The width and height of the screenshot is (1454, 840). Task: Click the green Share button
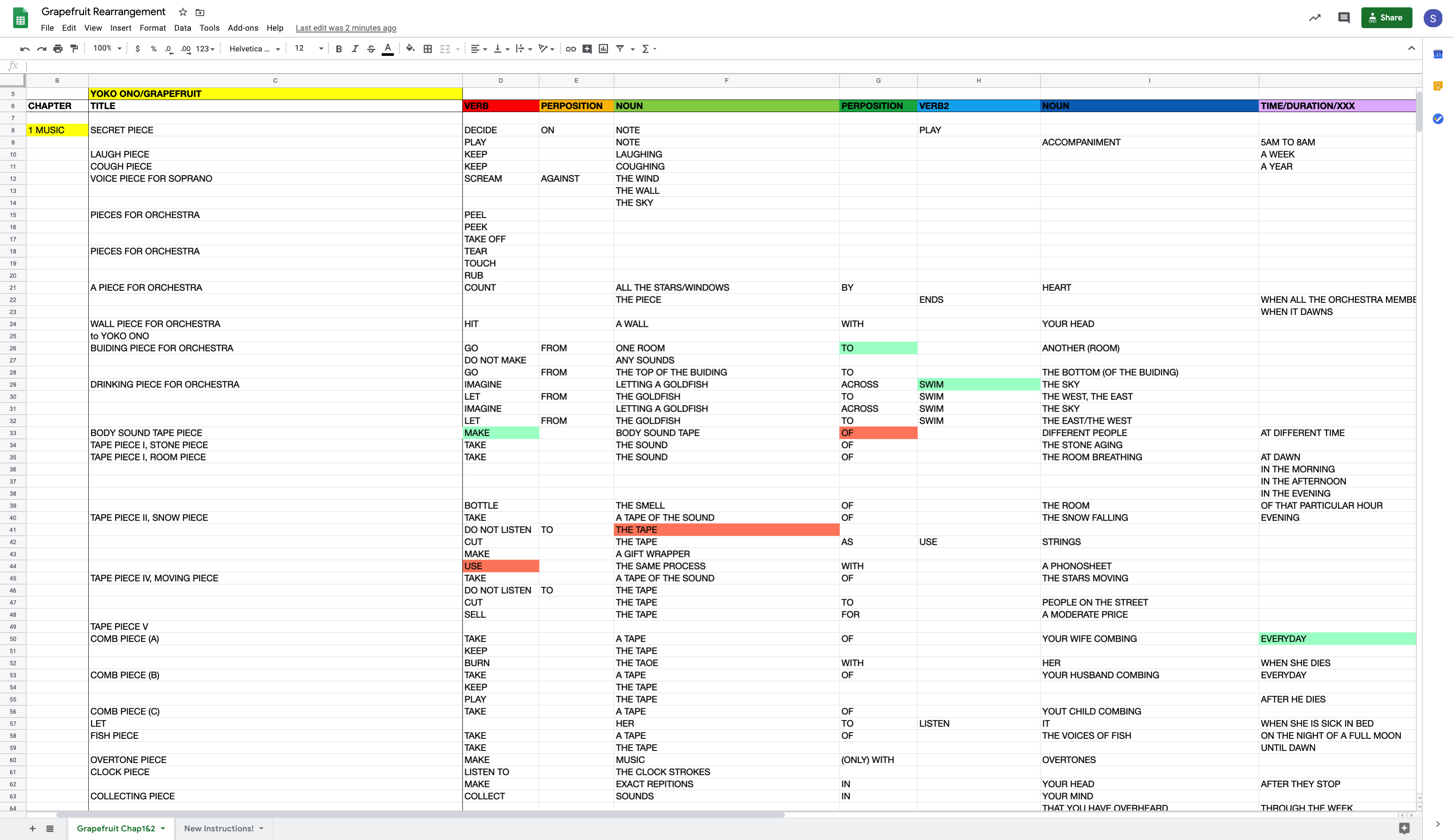tap(1386, 18)
